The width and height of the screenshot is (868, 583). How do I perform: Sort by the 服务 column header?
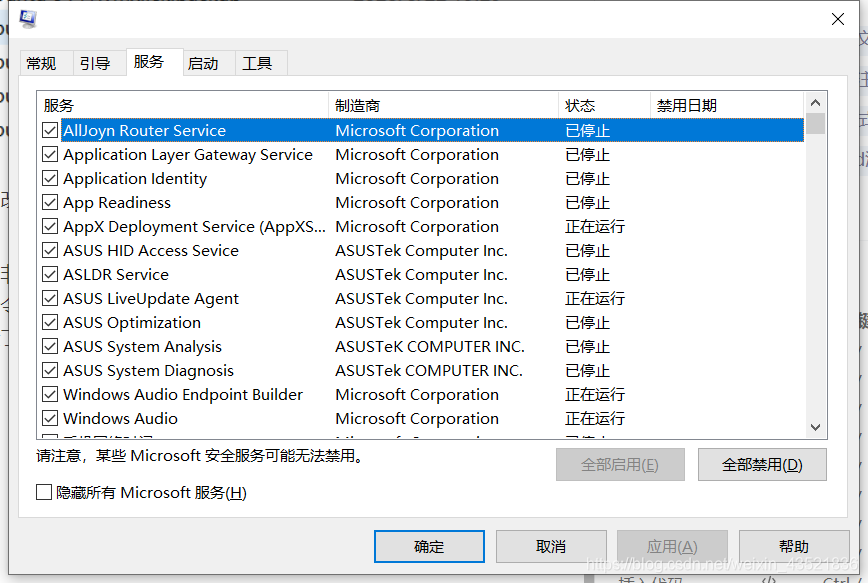(183, 105)
